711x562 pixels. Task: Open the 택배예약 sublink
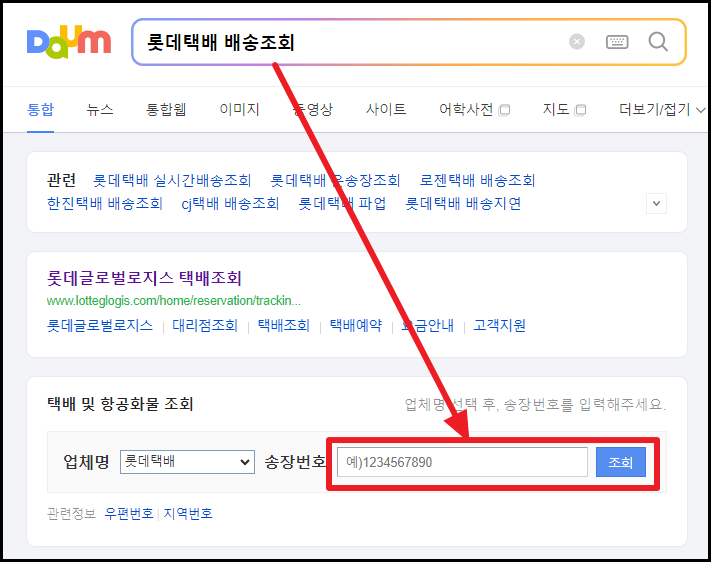[356, 325]
